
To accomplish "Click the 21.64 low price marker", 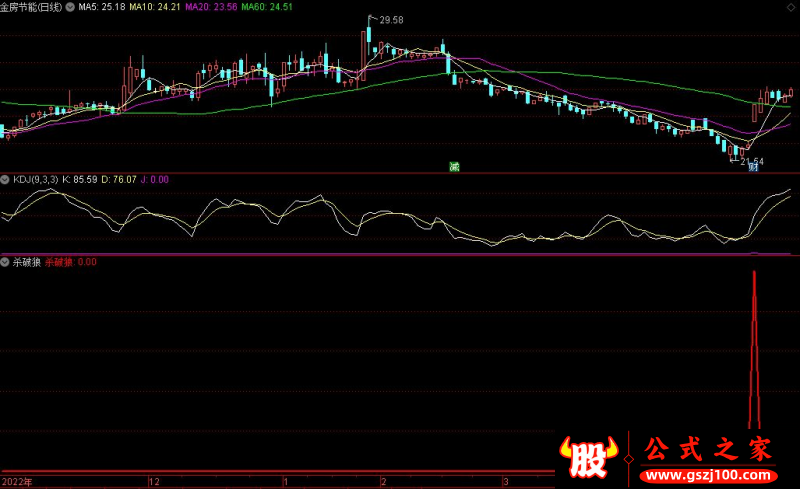I will 751,160.
